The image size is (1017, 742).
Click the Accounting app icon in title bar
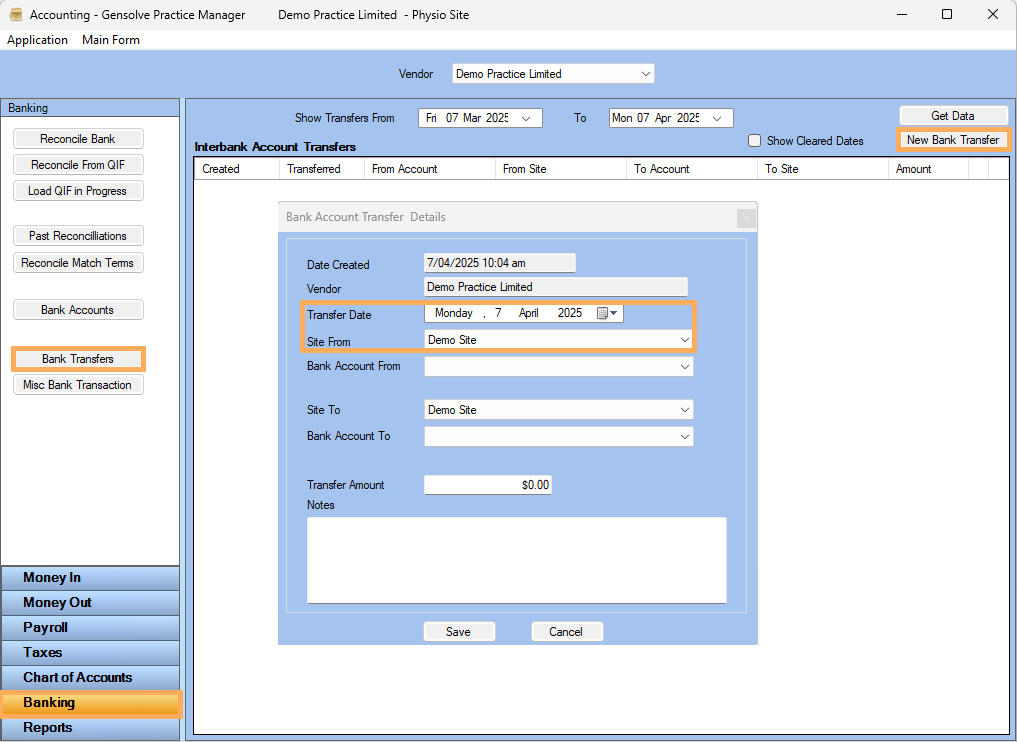click(16, 14)
